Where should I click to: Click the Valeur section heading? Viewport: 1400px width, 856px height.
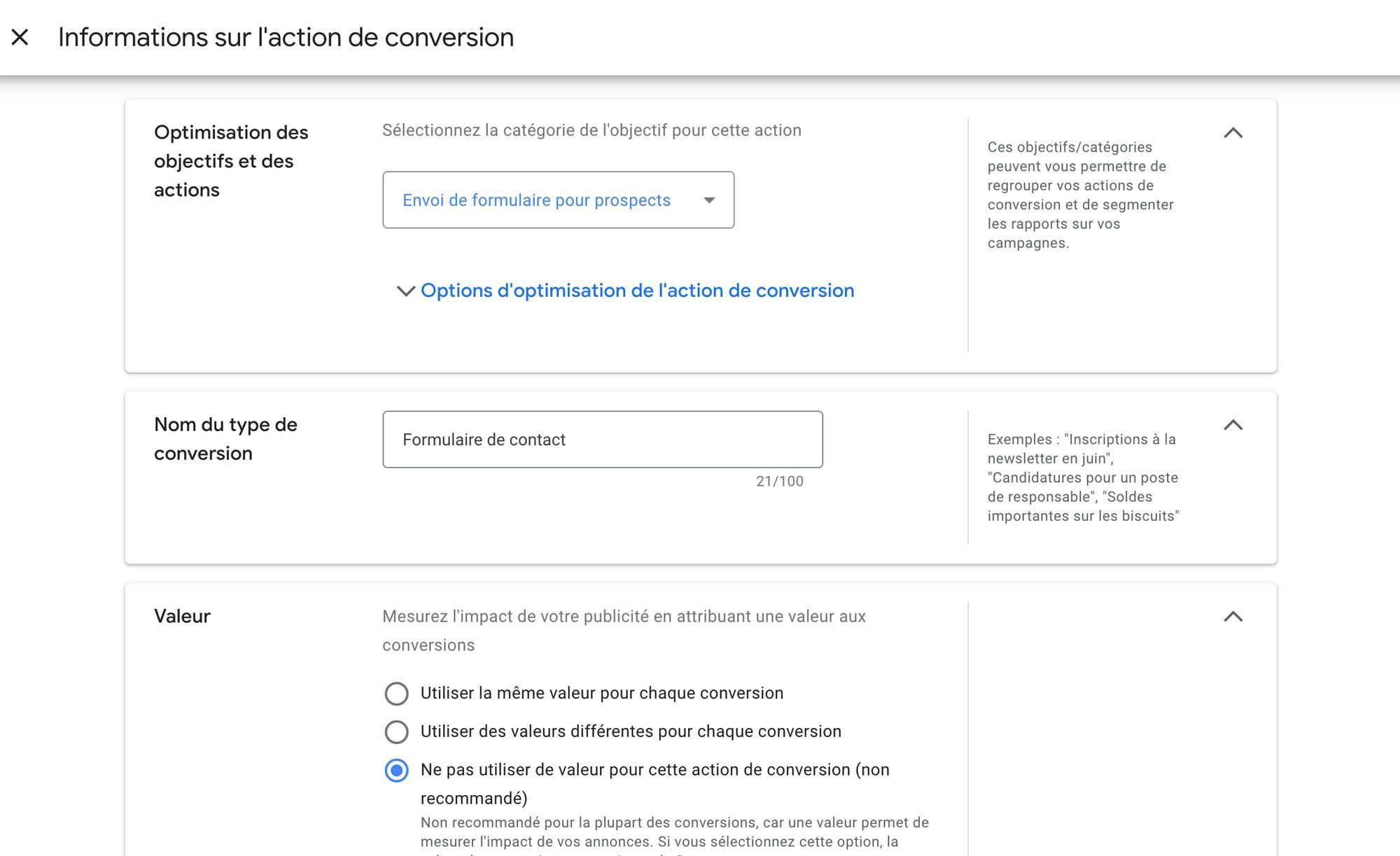click(182, 617)
